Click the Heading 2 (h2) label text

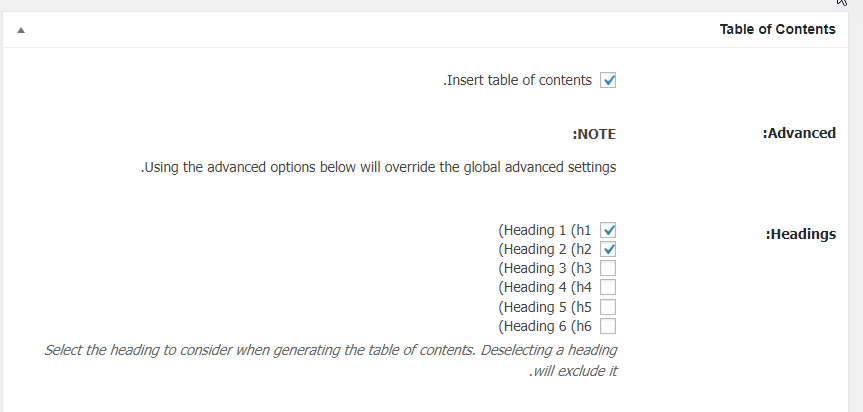[x=545, y=249]
